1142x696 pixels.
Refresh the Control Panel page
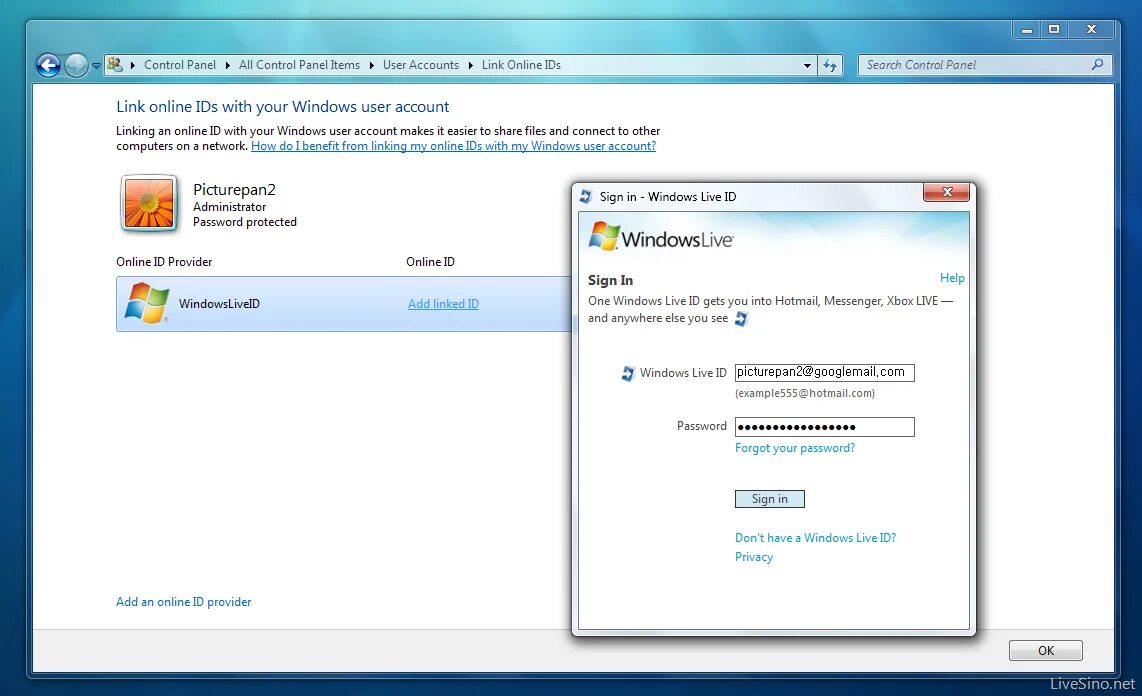click(x=830, y=66)
